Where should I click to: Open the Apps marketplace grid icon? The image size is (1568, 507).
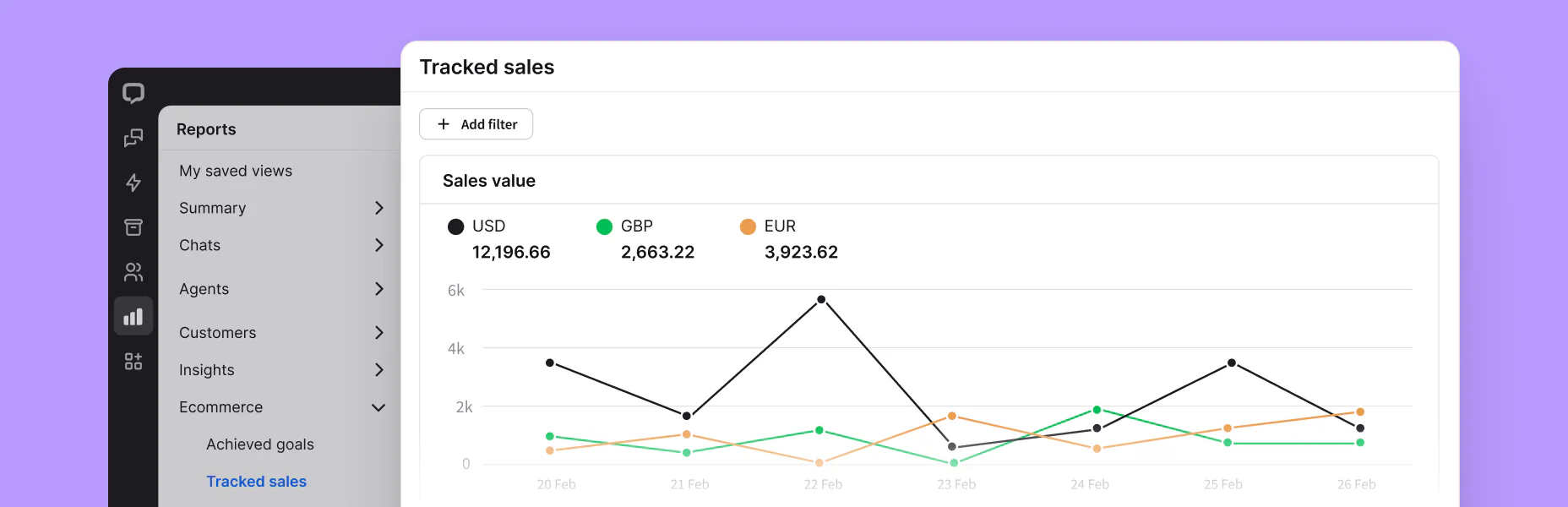(133, 362)
